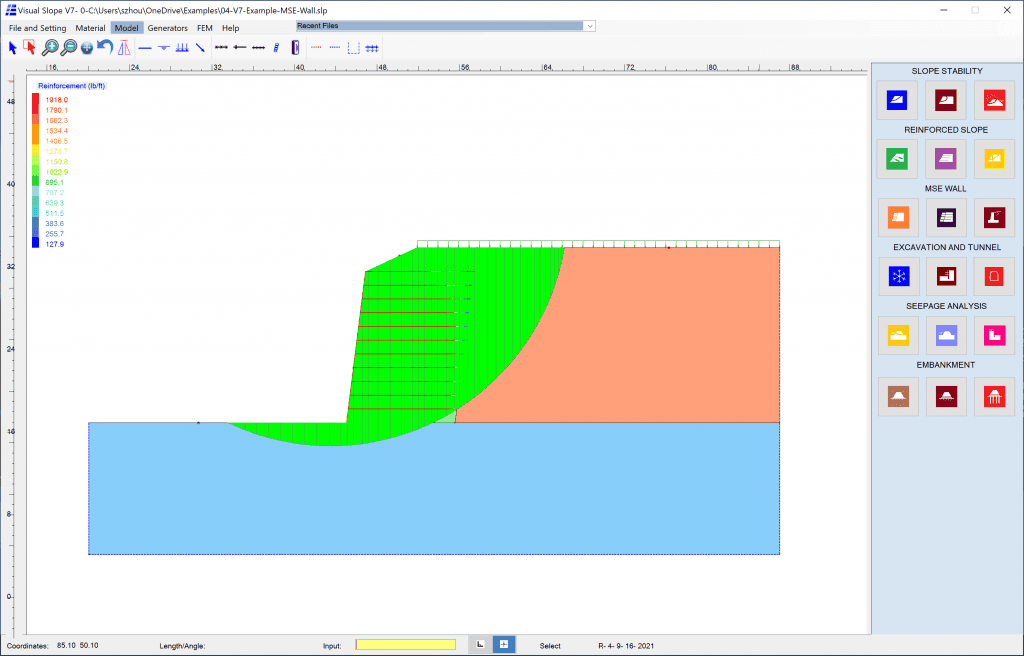
Task: Open dark red embankment template
Action: point(946,397)
